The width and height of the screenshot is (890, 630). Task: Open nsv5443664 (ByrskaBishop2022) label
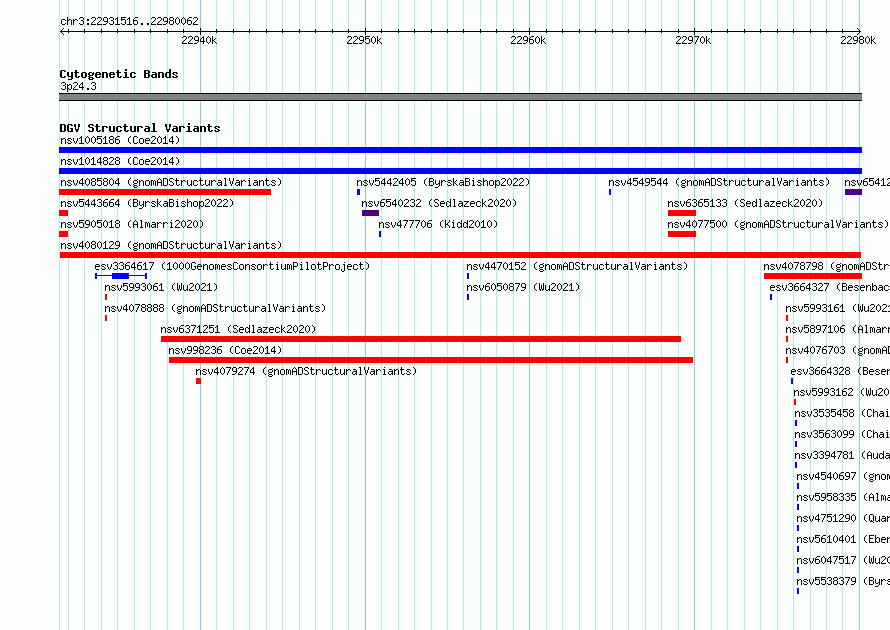coord(147,203)
